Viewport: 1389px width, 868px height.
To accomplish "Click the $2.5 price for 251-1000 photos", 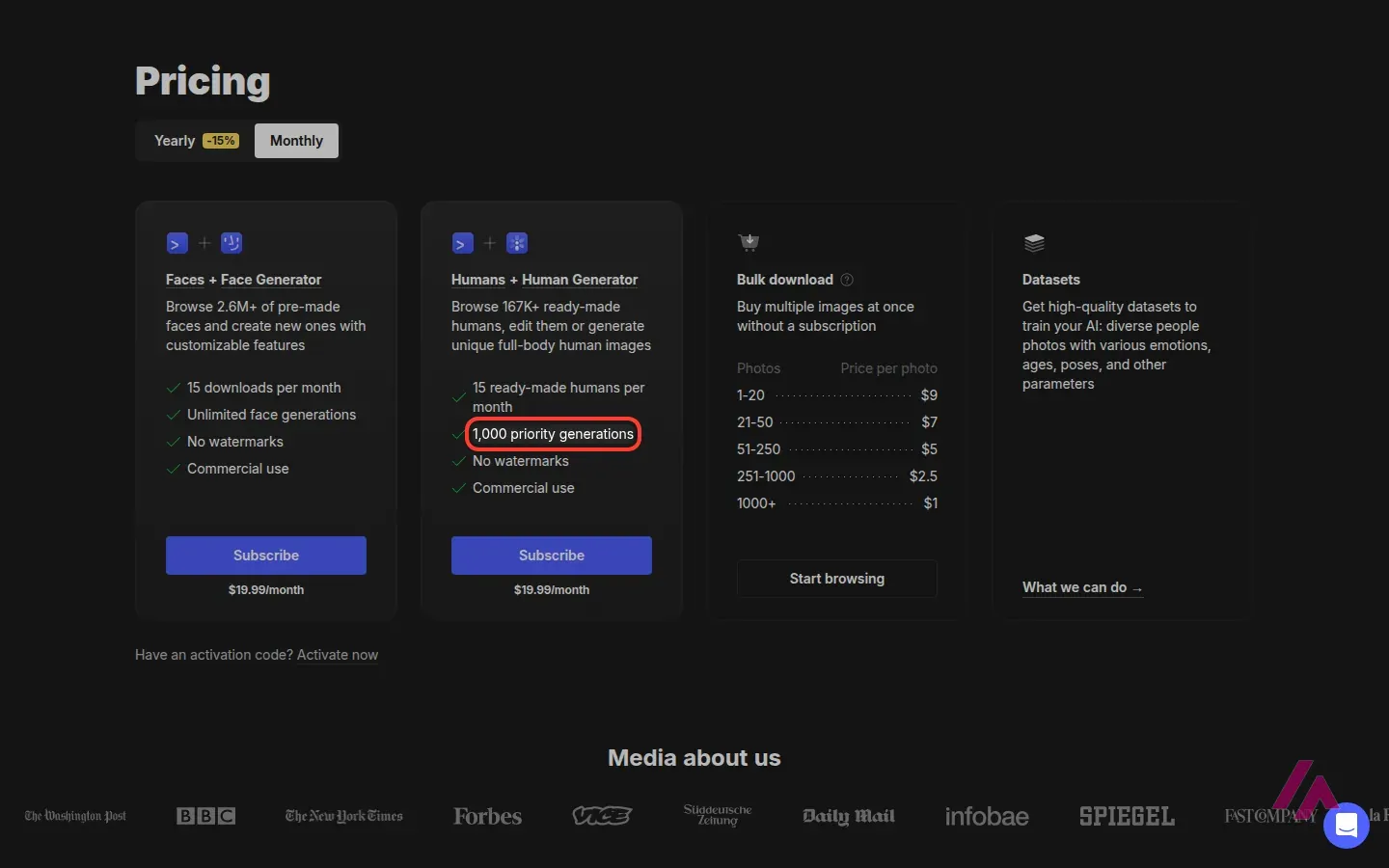I will [923, 476].
